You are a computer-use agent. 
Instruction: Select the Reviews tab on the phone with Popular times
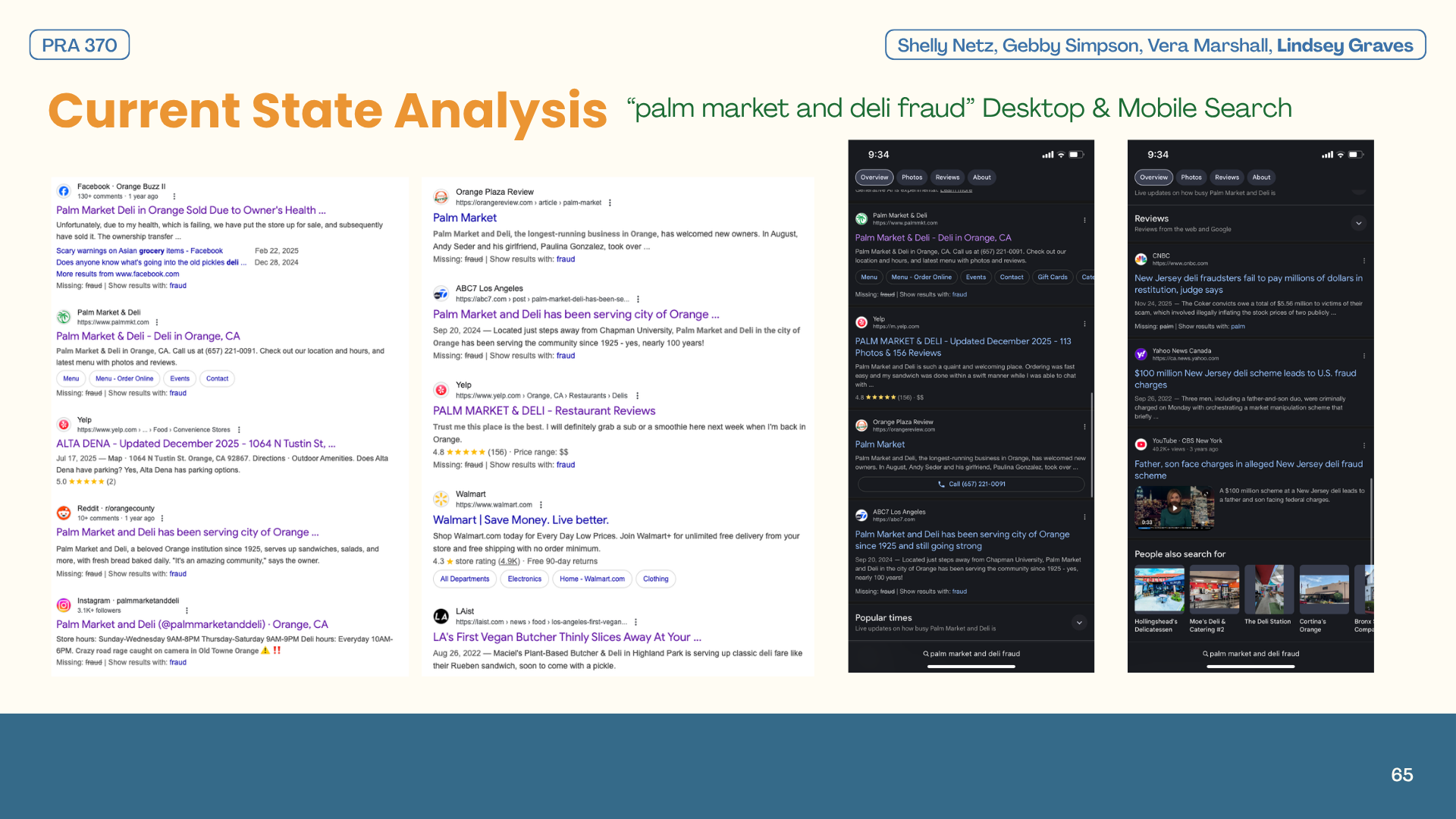[x=947, y=177]
